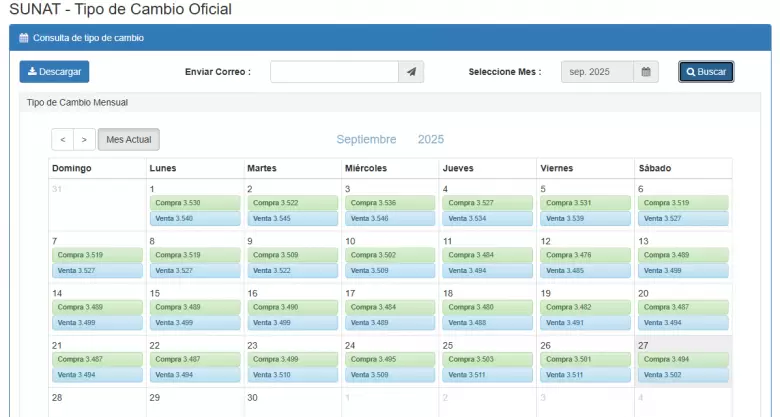
Task: Click the Descargar download button
Action: [x=54, y=72]
